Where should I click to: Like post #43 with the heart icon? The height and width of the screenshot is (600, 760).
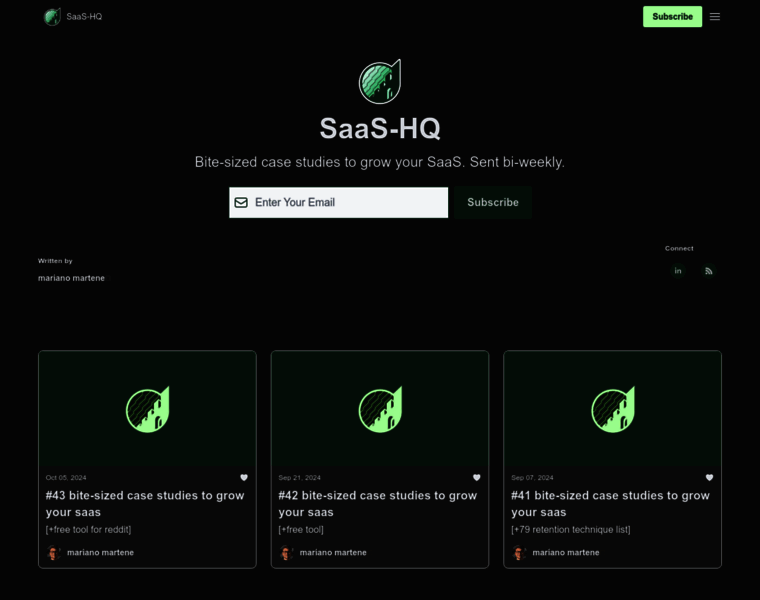(x=244, y=477)
